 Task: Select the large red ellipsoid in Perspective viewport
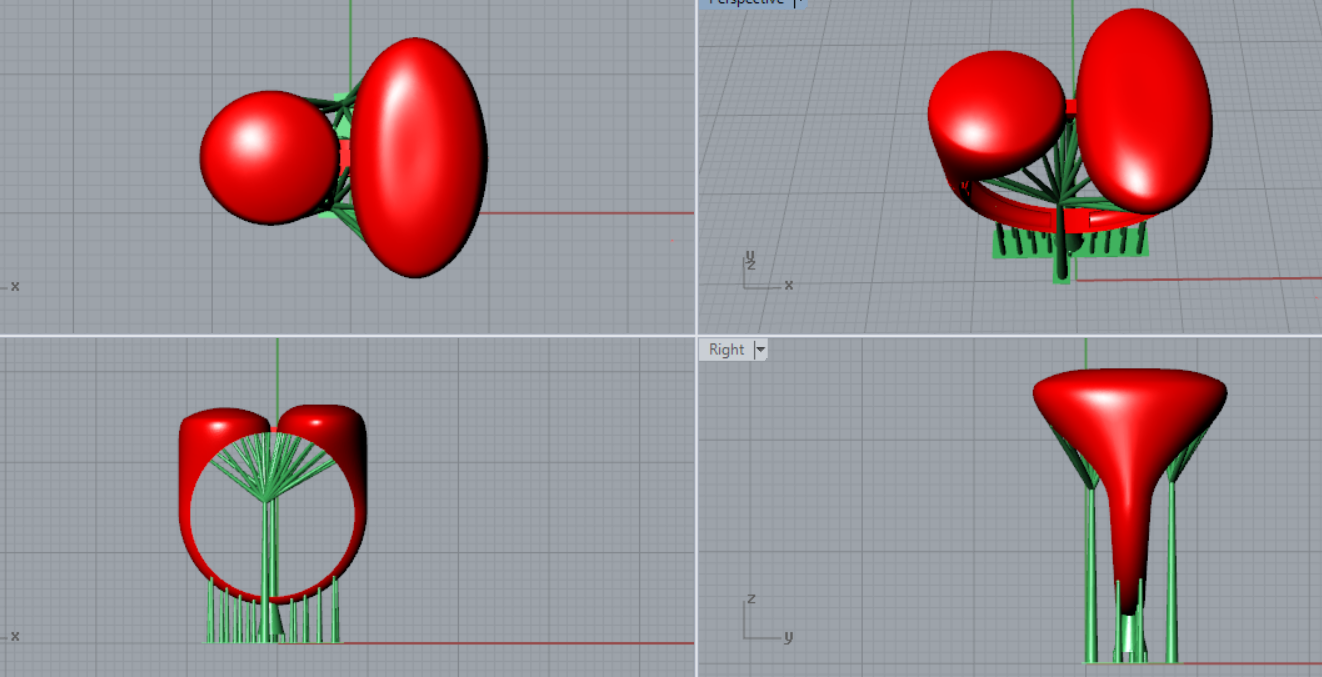tap(1143, 110)
